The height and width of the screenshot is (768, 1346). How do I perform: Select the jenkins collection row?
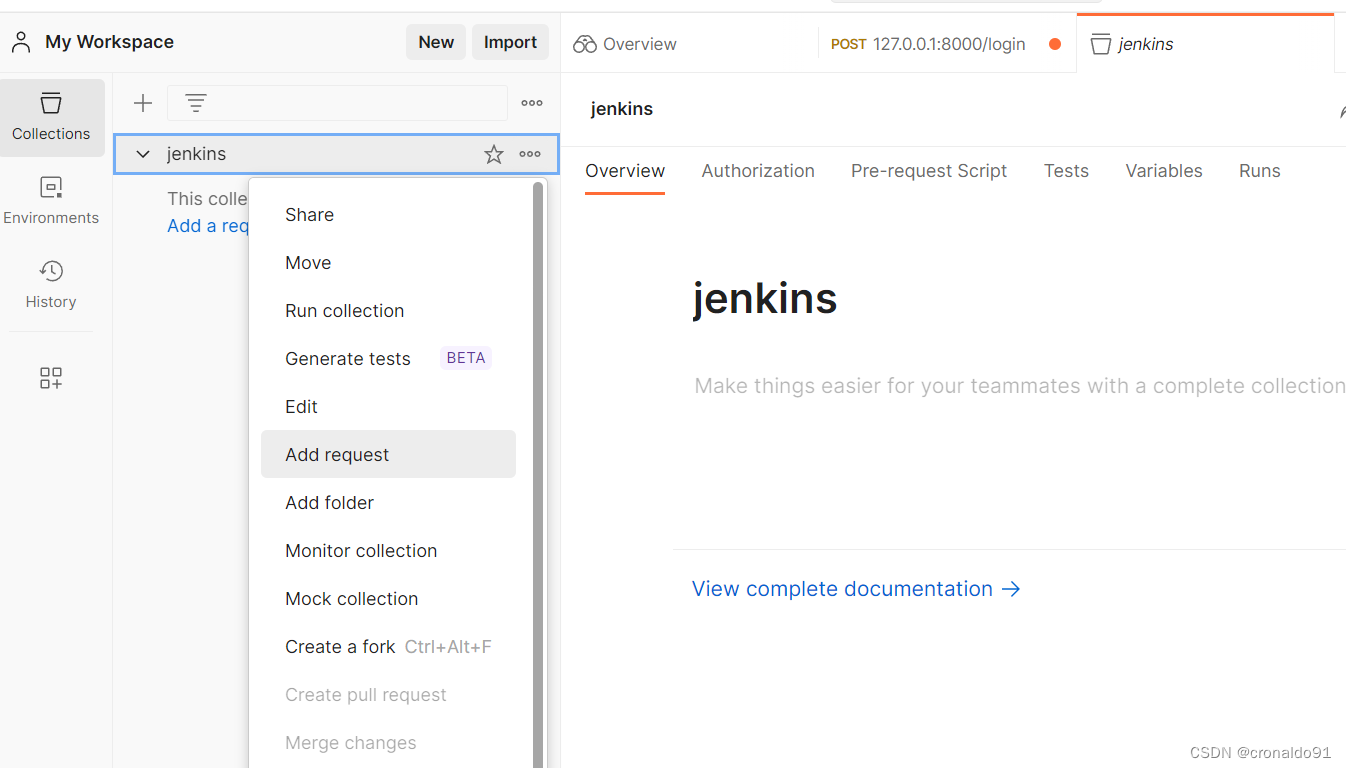click(336, 154)
